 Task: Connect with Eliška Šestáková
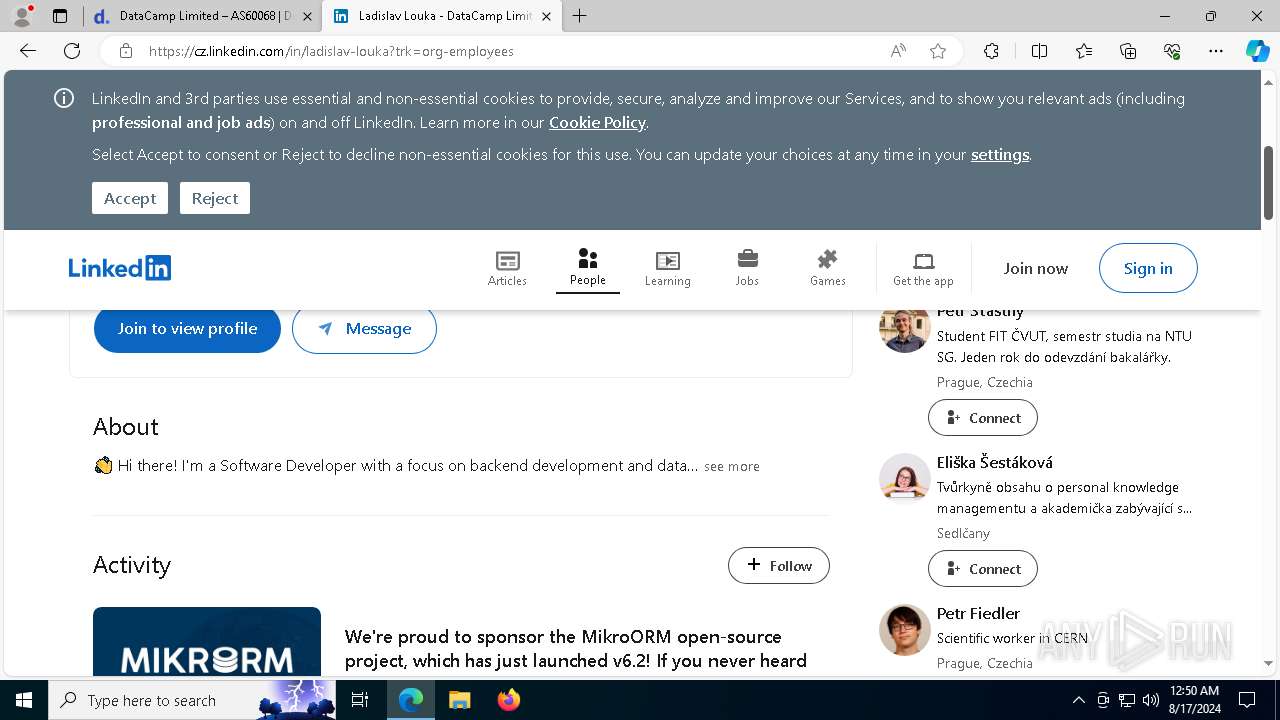pyautogui.click(x=983, y=569)
